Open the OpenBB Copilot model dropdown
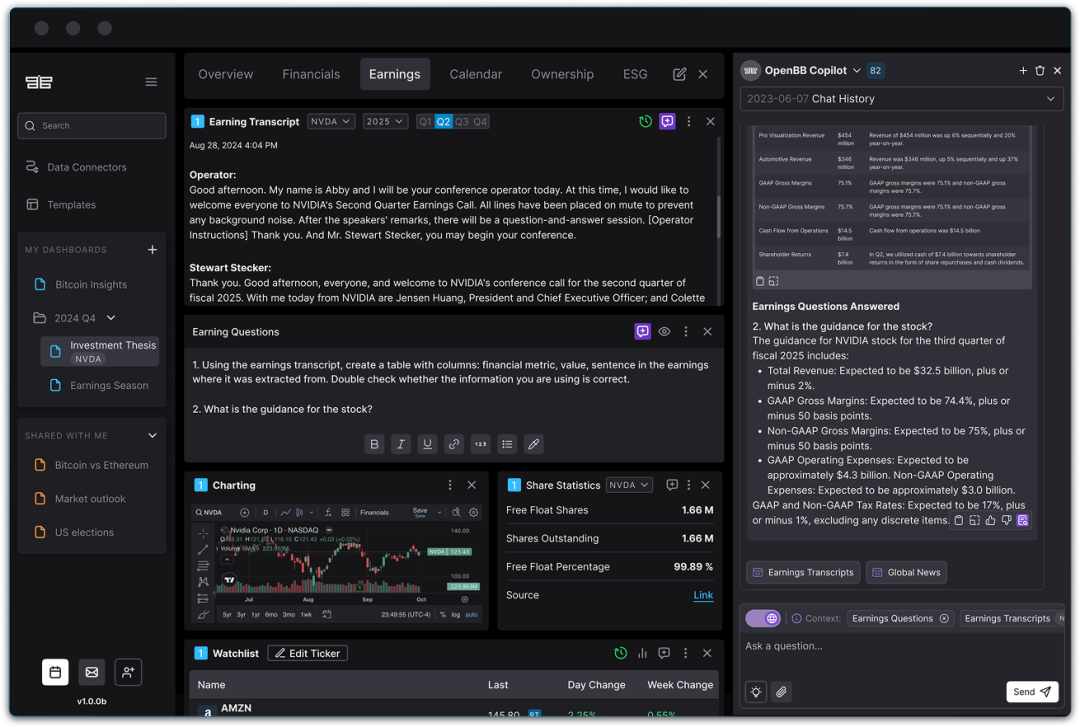This screenshot has width=1080, height=727. point(857,70)
